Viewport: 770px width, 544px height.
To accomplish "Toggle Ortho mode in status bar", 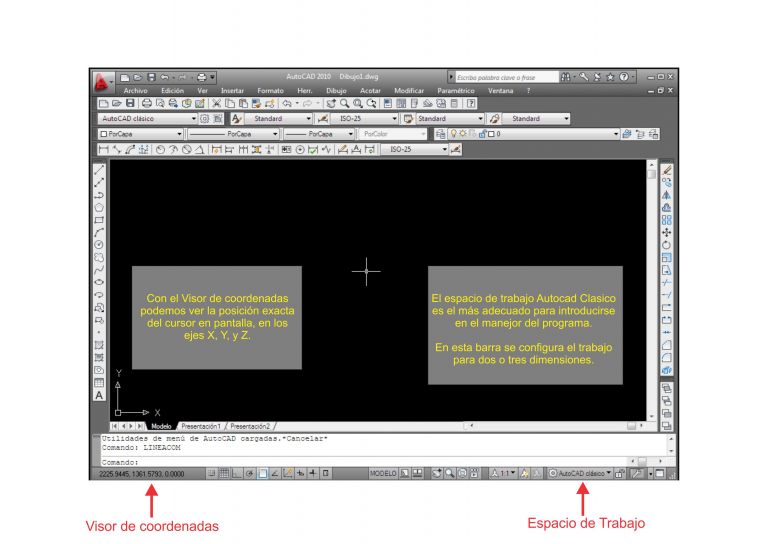I will (x=237, y=473).
